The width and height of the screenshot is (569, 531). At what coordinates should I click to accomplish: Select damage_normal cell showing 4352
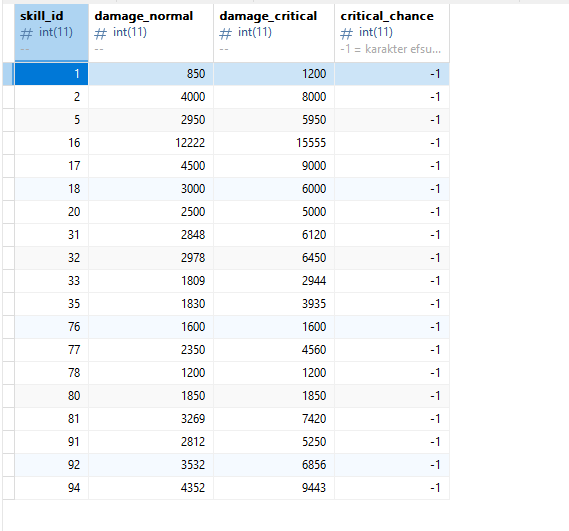tap(151, 488)
